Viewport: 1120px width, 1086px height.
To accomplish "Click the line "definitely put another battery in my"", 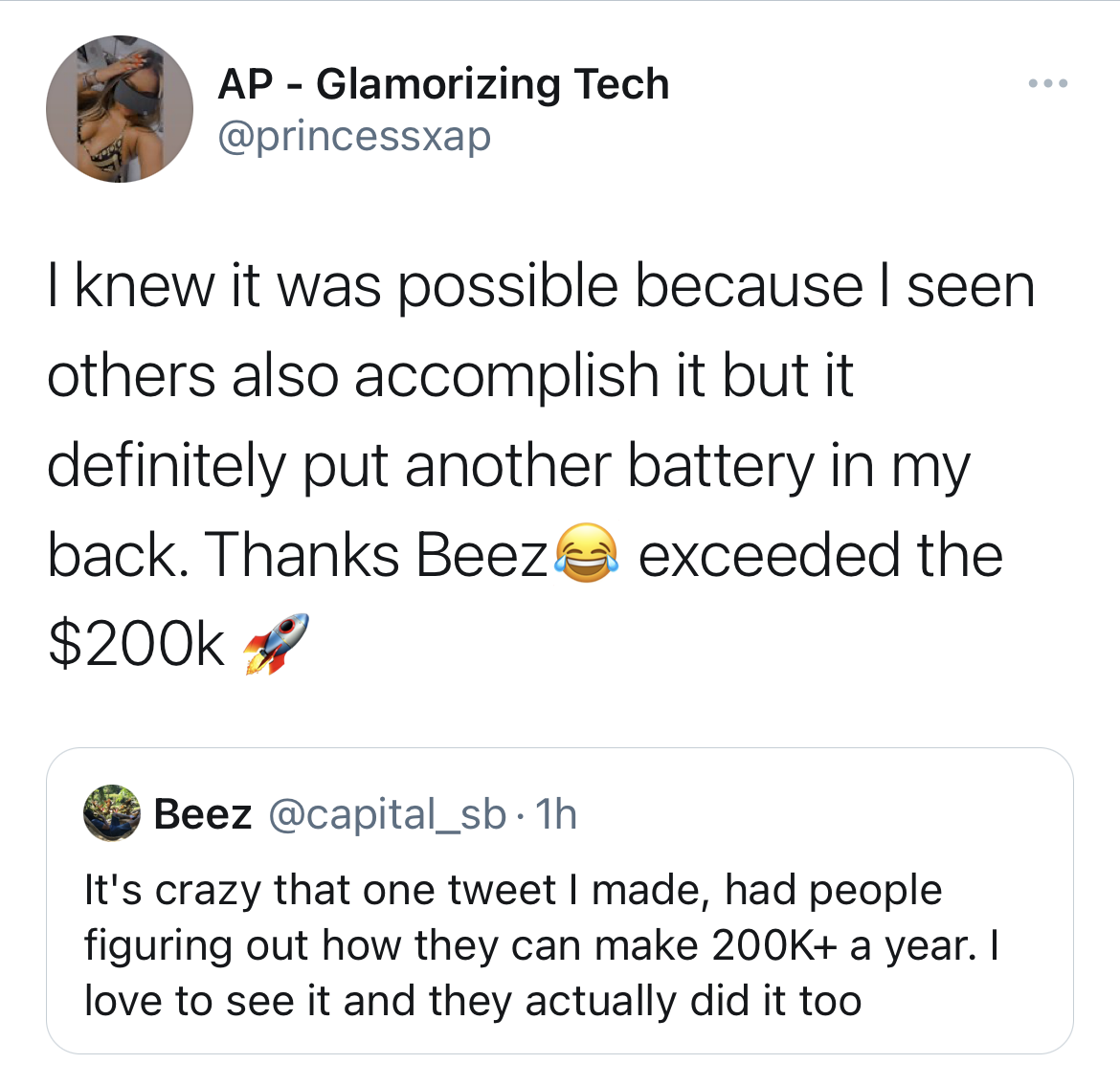I will (508, 467).
